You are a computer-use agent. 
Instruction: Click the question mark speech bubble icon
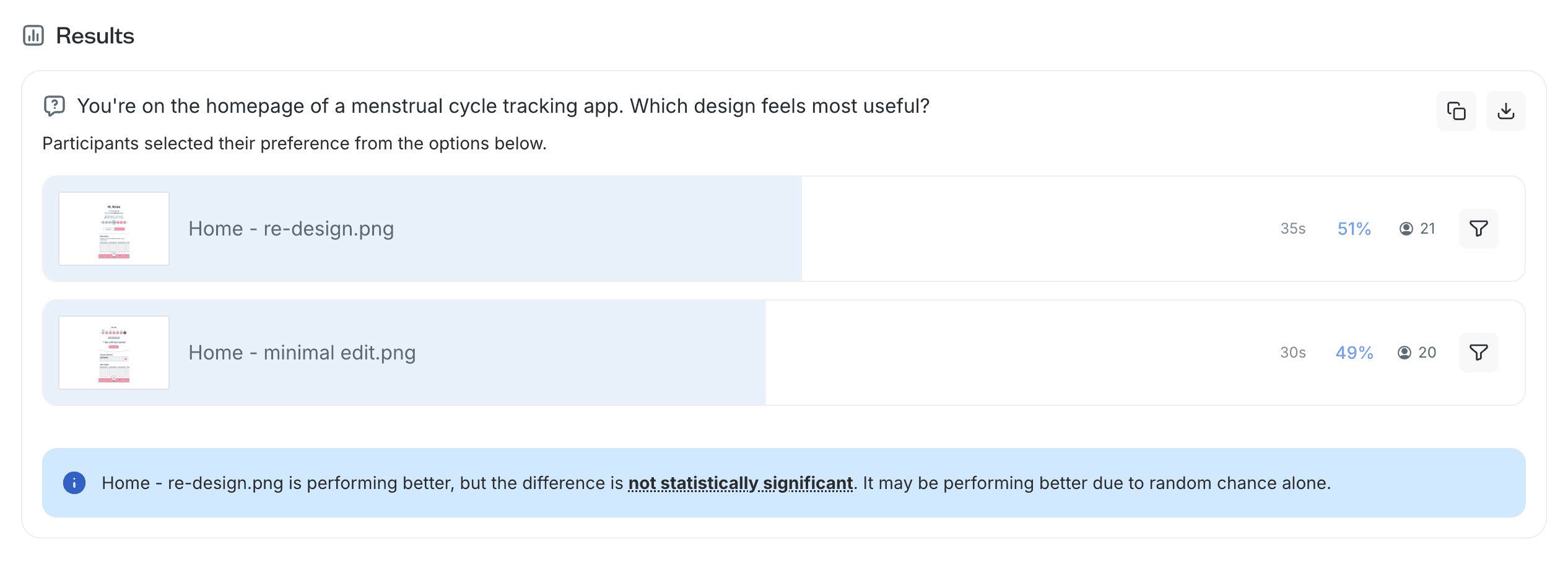54,106
